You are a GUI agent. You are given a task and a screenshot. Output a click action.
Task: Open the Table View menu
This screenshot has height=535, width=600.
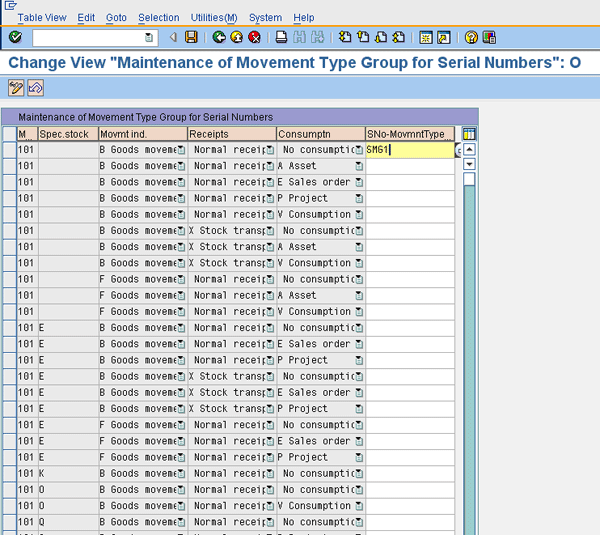pos(42,17)
